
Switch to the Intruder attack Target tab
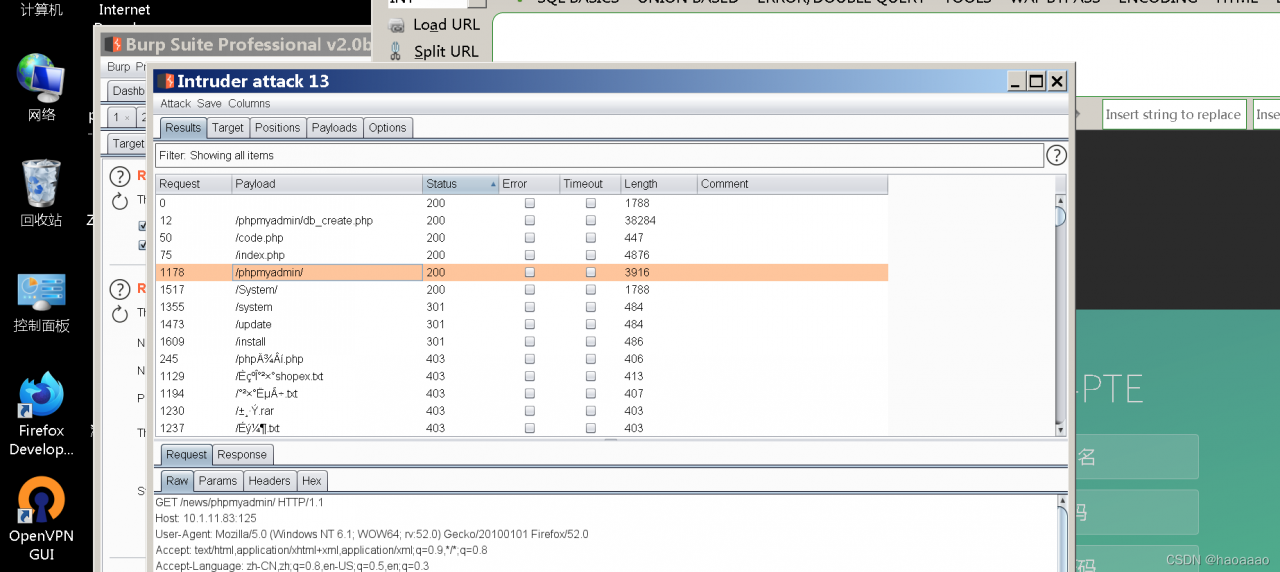tap(227, 128)
